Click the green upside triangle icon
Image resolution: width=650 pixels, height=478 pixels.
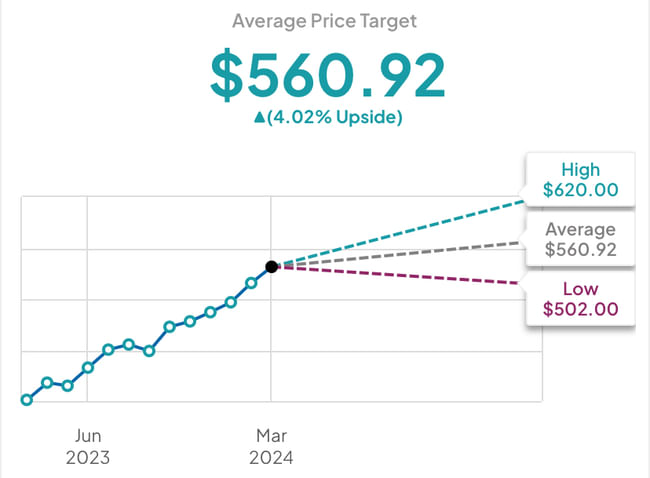tap(260, 118)
